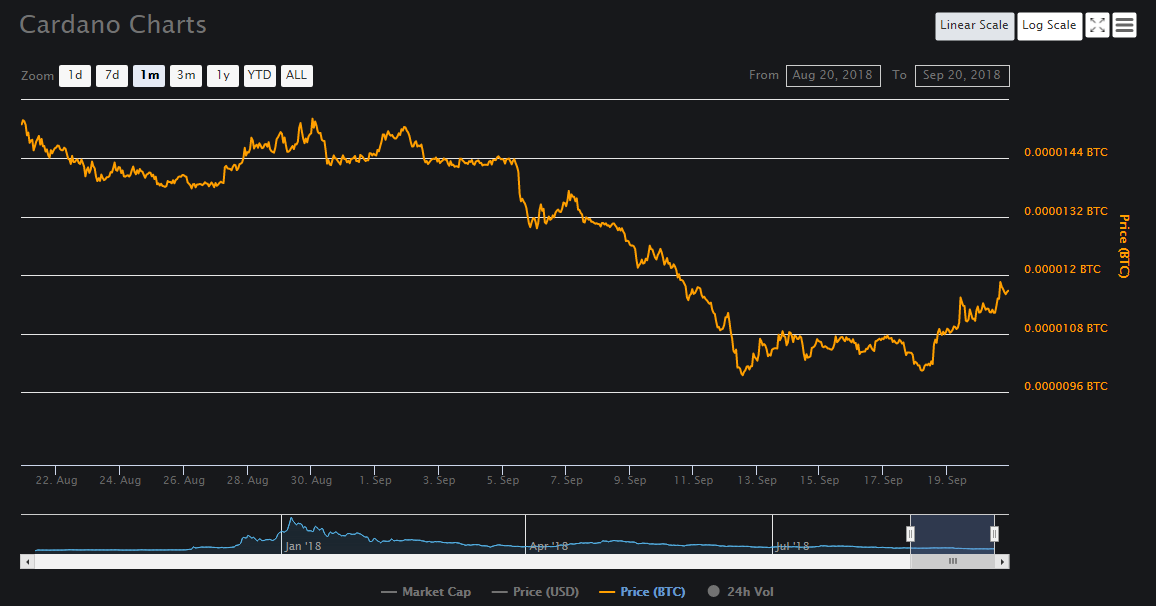The height and width of the screenshot is (606, 1156).
Task: Switch to Log Scale
Action: click(x=1049, y=26)
